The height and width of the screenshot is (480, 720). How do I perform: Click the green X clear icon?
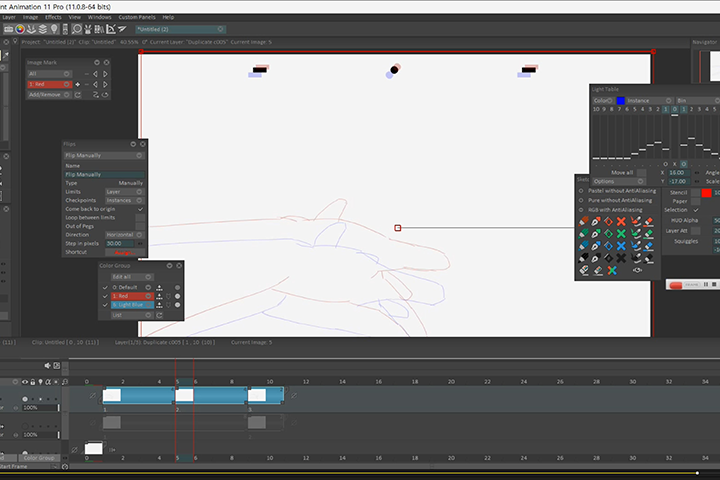[x=621, y=234]
